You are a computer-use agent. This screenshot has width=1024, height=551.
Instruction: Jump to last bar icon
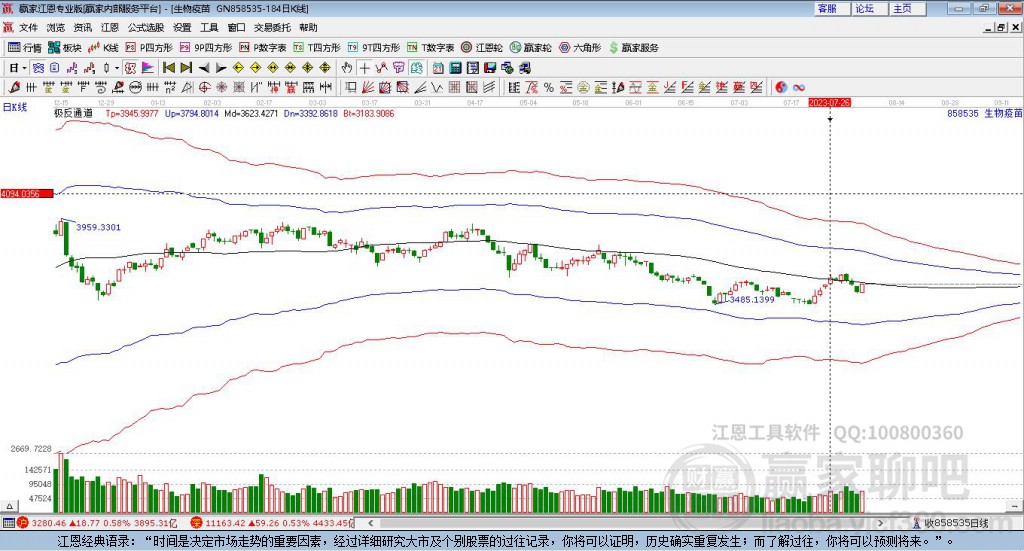(186, 68)
